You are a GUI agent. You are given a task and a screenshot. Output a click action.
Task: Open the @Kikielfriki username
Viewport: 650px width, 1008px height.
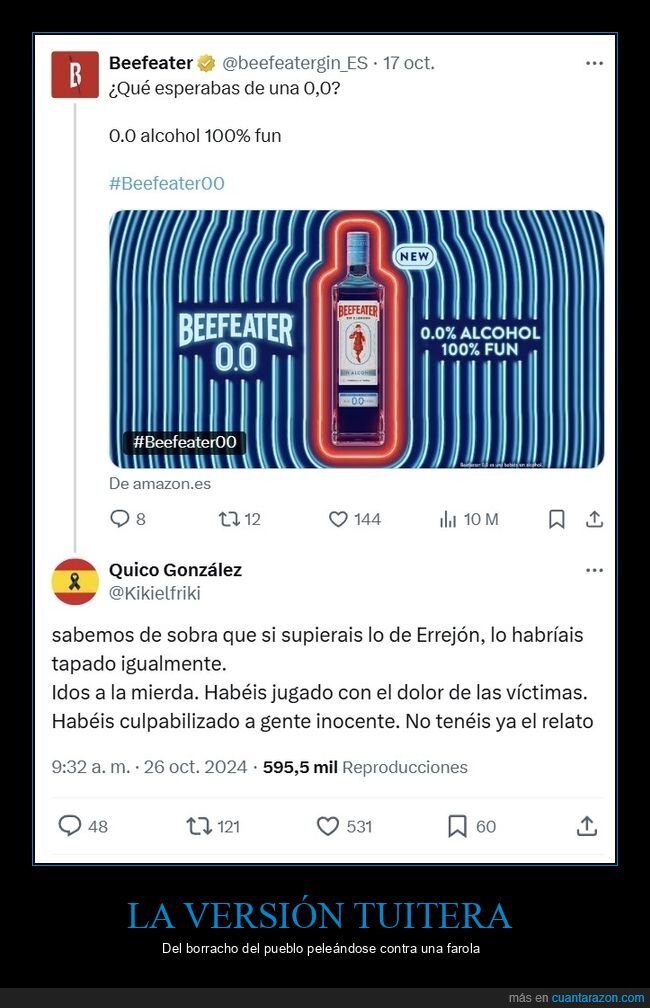tap(155, 593)
